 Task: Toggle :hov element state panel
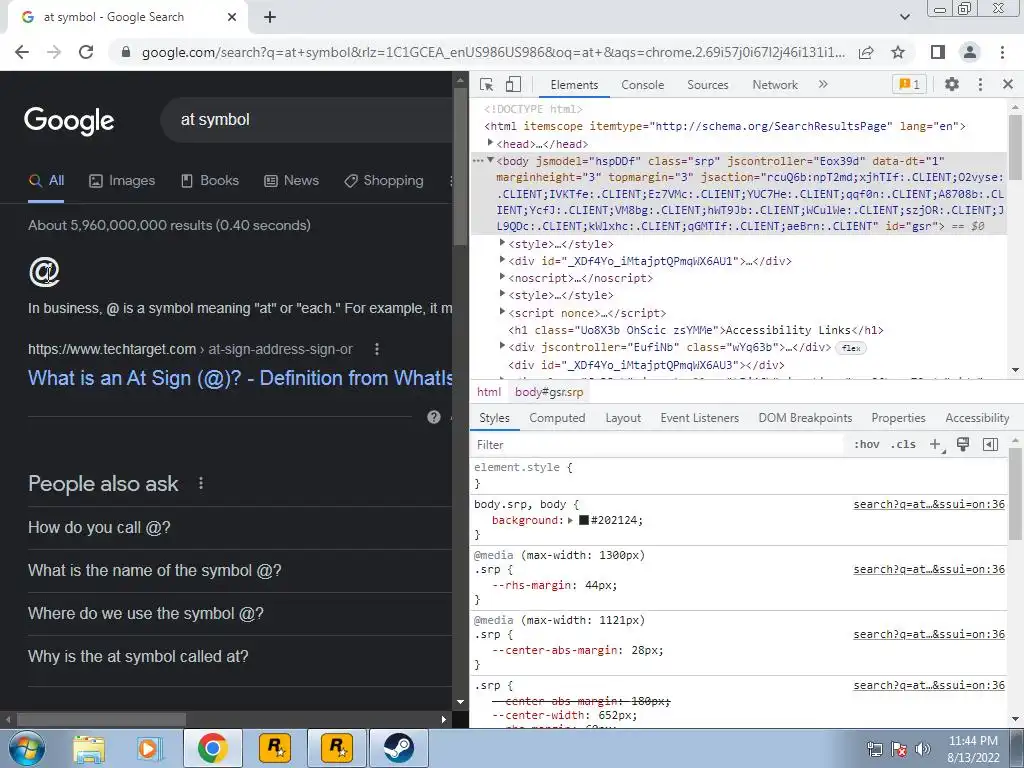point(866,445)
